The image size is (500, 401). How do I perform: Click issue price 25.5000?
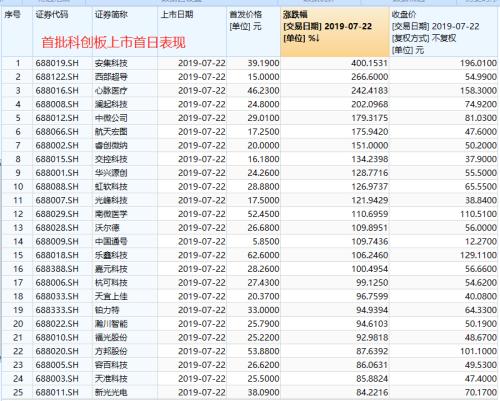pos(263,379)
